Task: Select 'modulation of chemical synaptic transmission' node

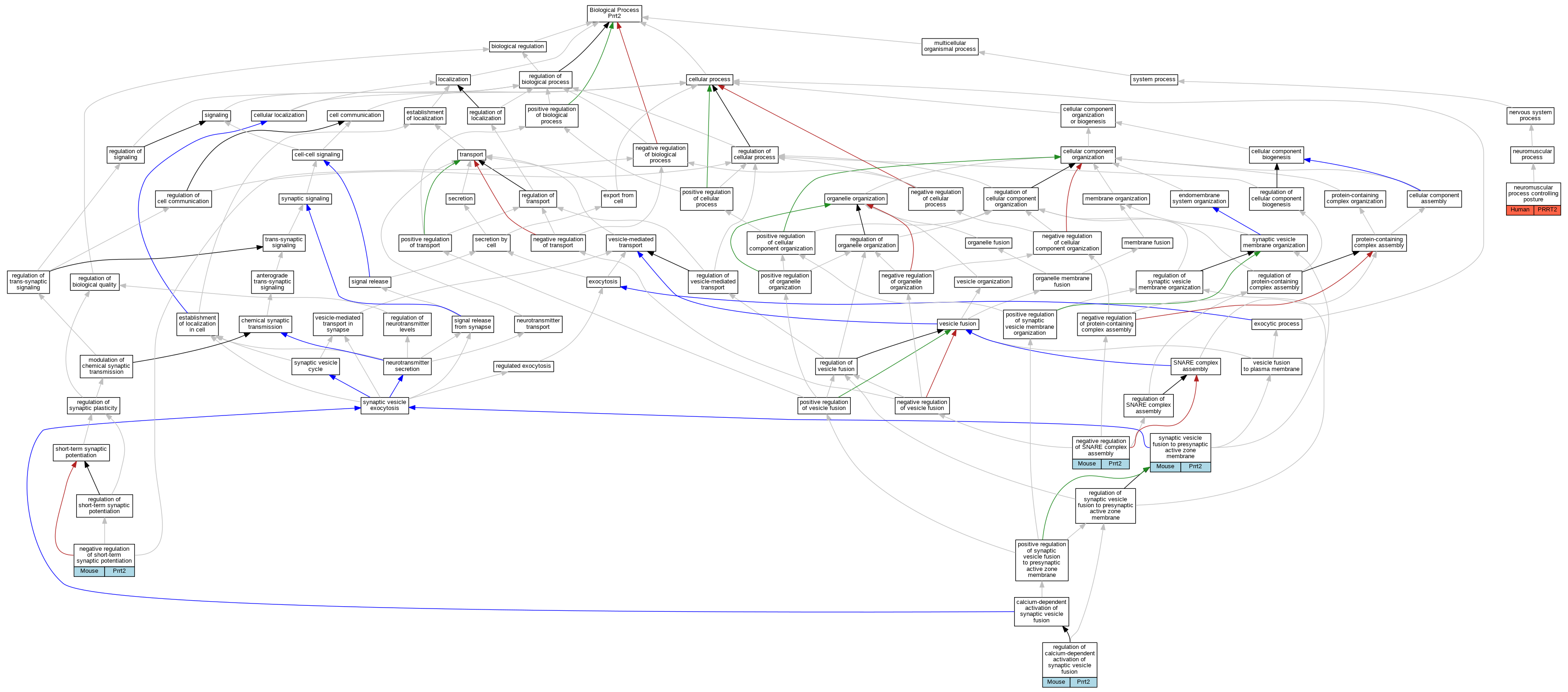Action: click(x=106, y=366)
